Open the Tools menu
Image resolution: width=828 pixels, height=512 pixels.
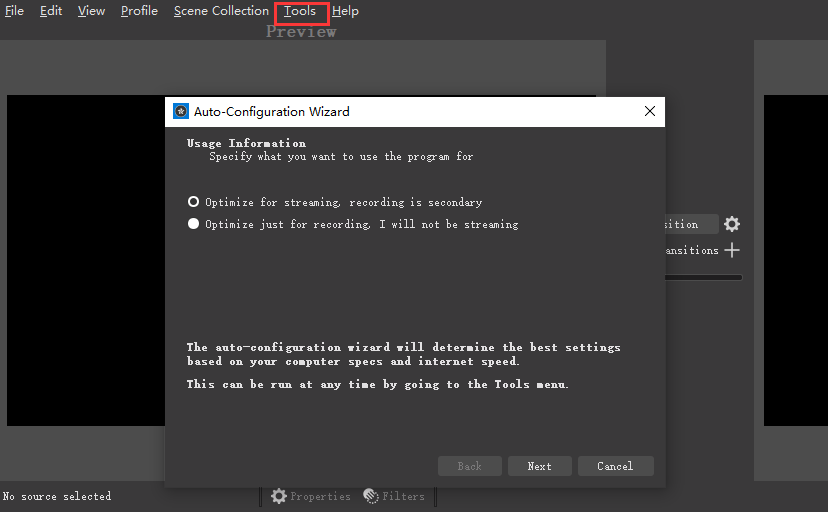[x=300, y=11]
